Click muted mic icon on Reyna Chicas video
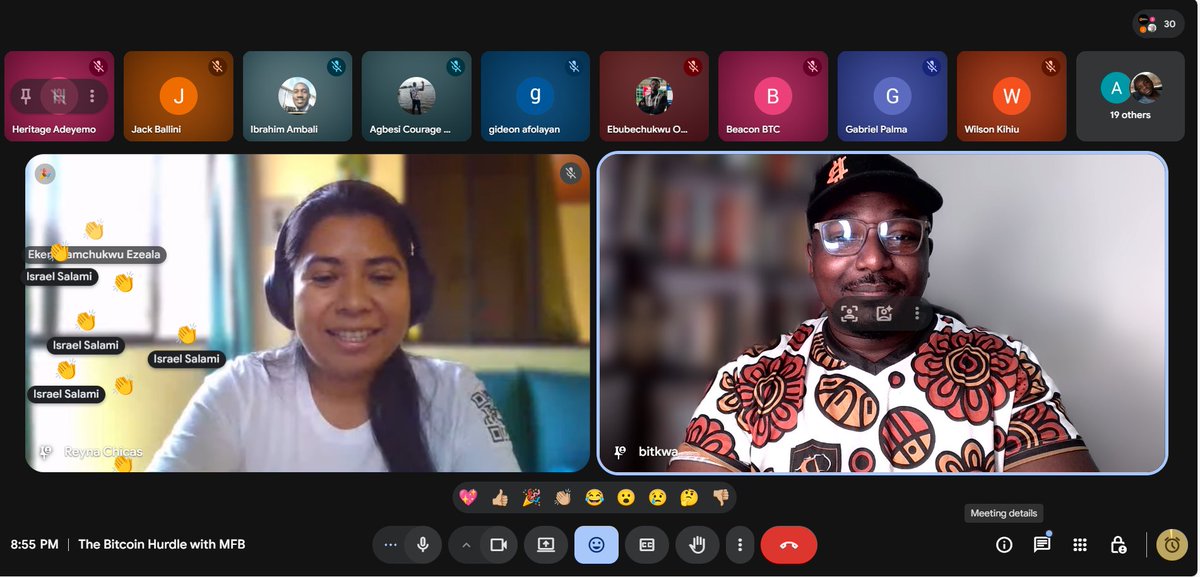This screenshot has width=1200, height=577. 571,173
